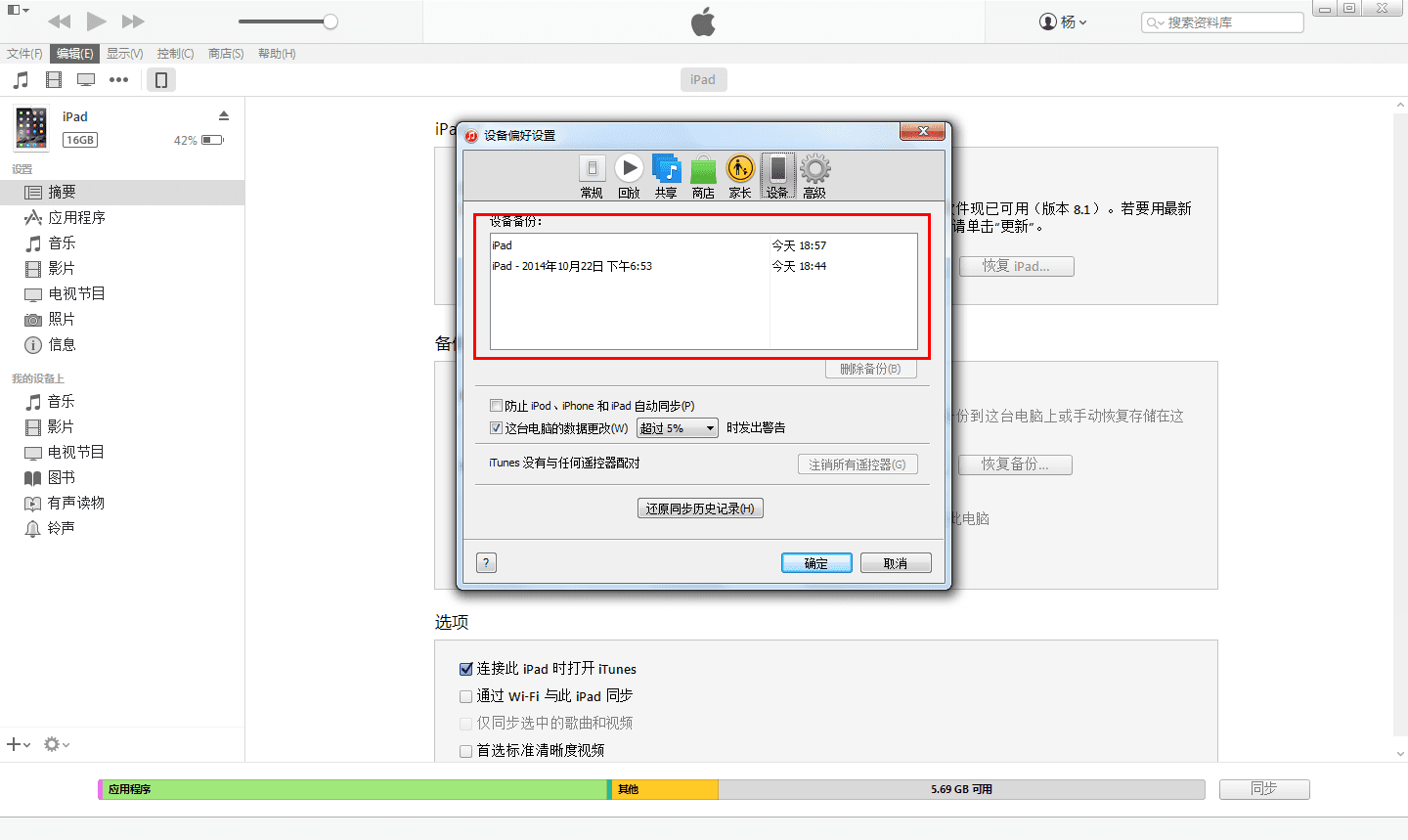Click the iPad device icon in toolbar
Image resolution: width=1408 pixels, height=840 pixels.
(x=161, y=80)
